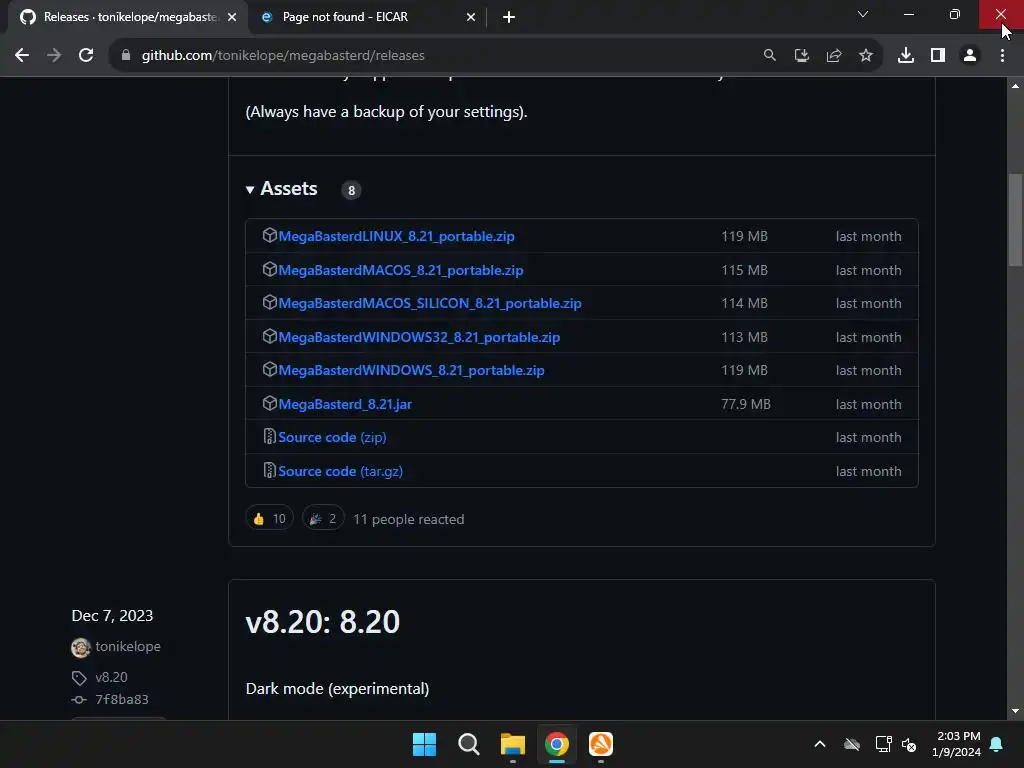The image size is (1024, 768).
Task: Download MegaBasterdWINDOWS32_8.21_portable.zip
Action: tap(419, 338)
